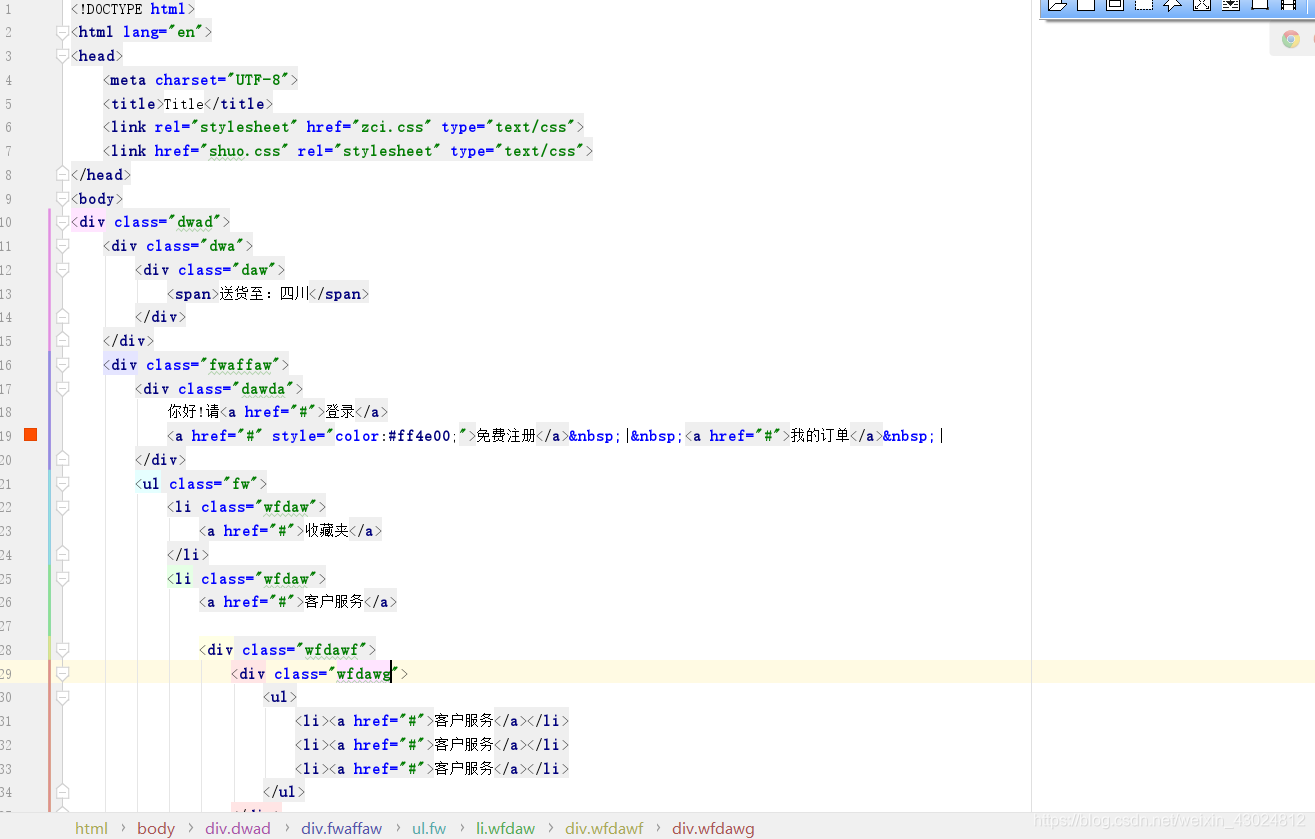The image size is (1315, 839).
Task: Select body in the breadcrumb bar
Action: coord(156,828)
